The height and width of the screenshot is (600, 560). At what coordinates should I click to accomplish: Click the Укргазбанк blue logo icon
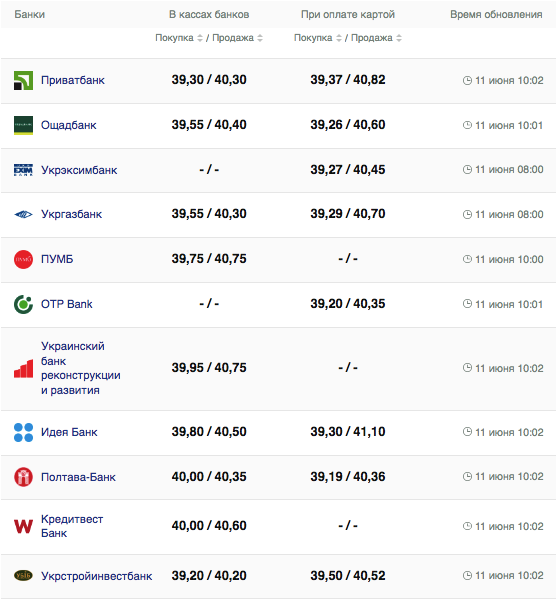click(x=23, y=214)
